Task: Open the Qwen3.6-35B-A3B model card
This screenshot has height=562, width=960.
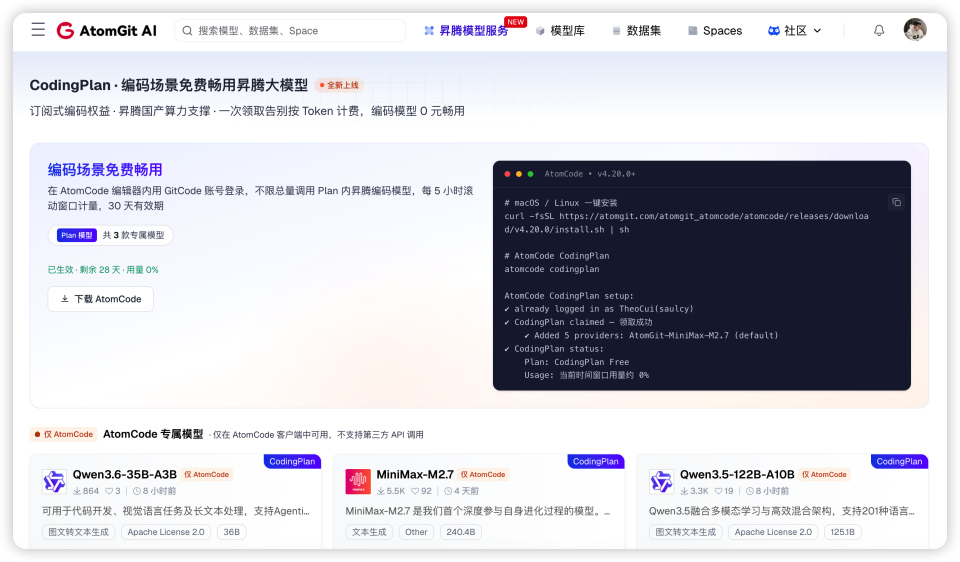Action: (176, 501)
